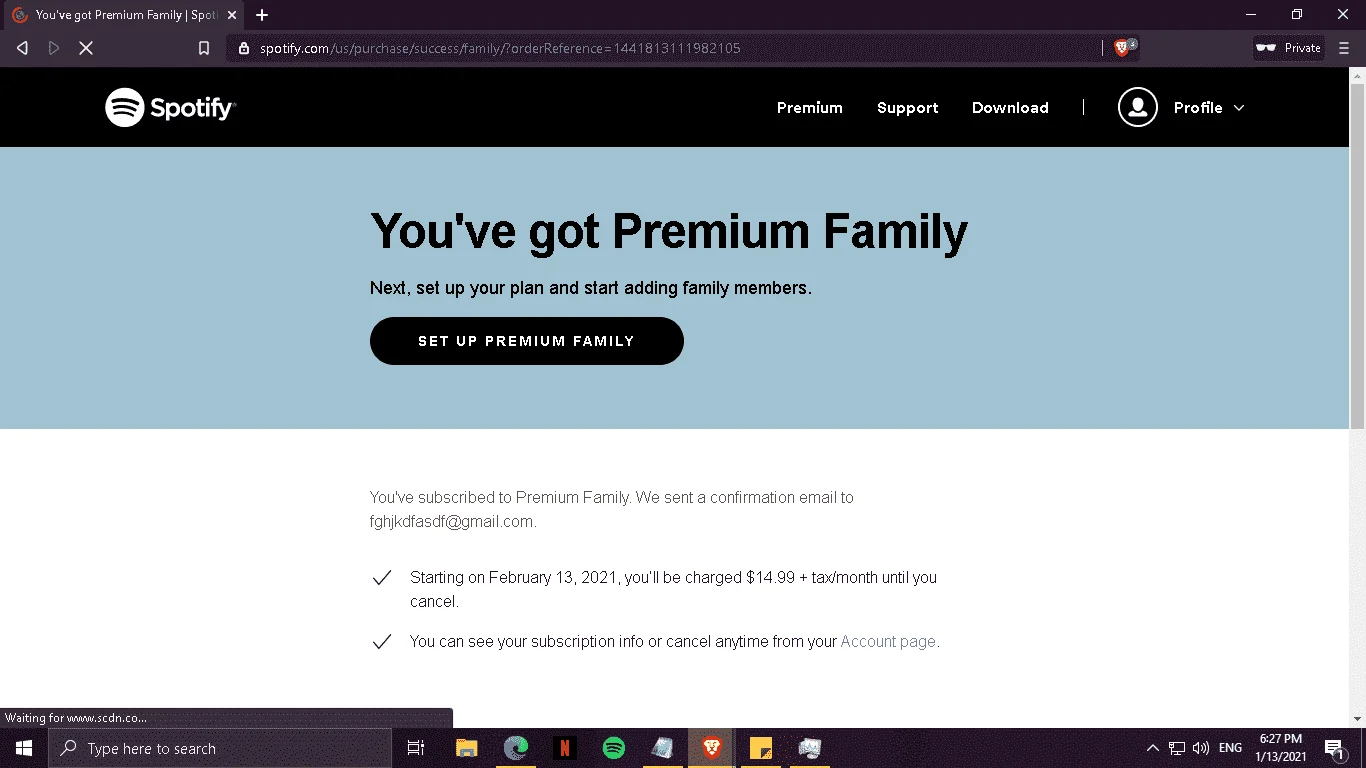1366x768 pixels.
Task: Launch Netflix from the taskbar
Action: 564,748
